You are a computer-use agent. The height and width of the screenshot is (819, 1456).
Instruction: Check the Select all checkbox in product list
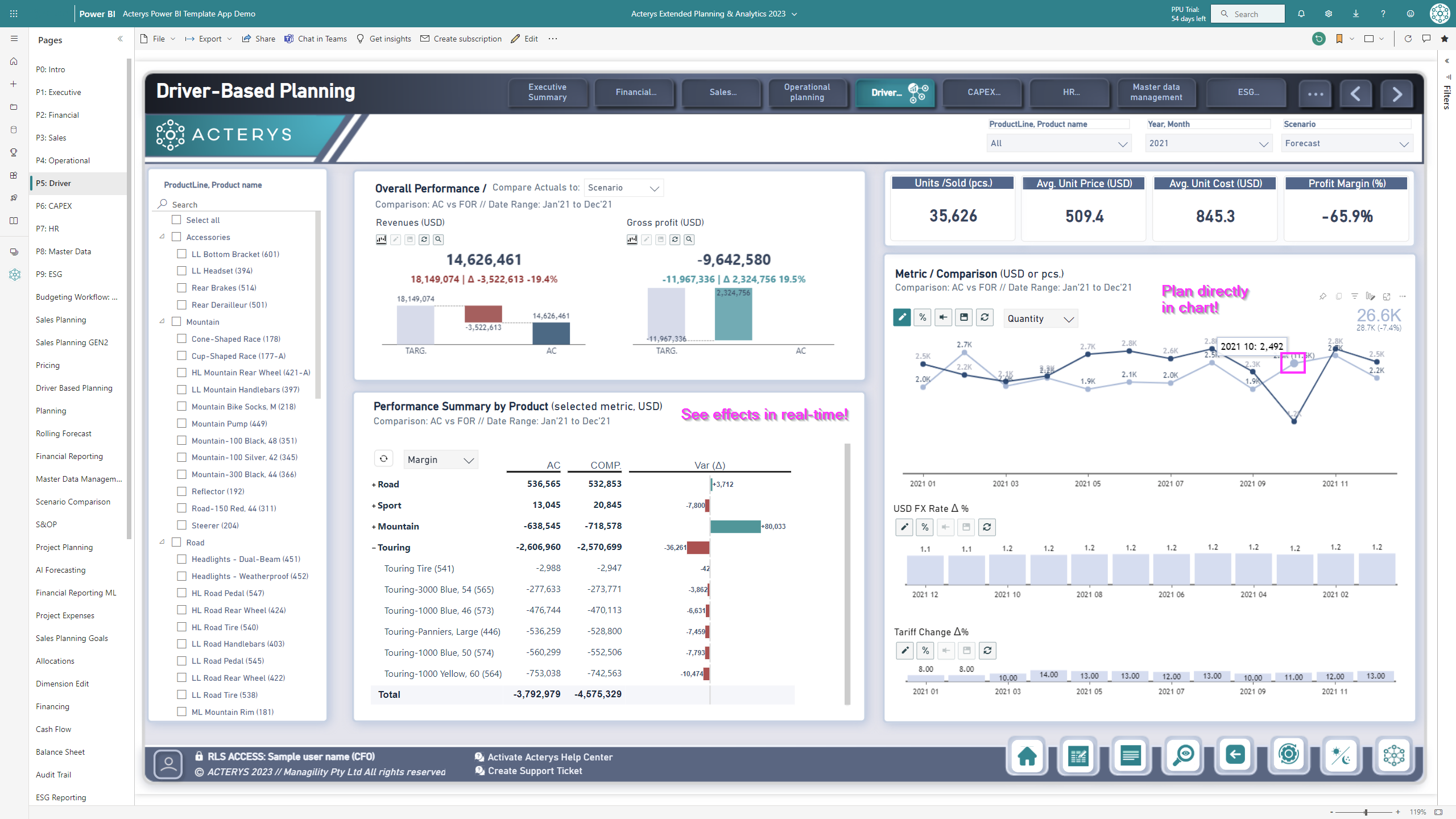point(176,220)
